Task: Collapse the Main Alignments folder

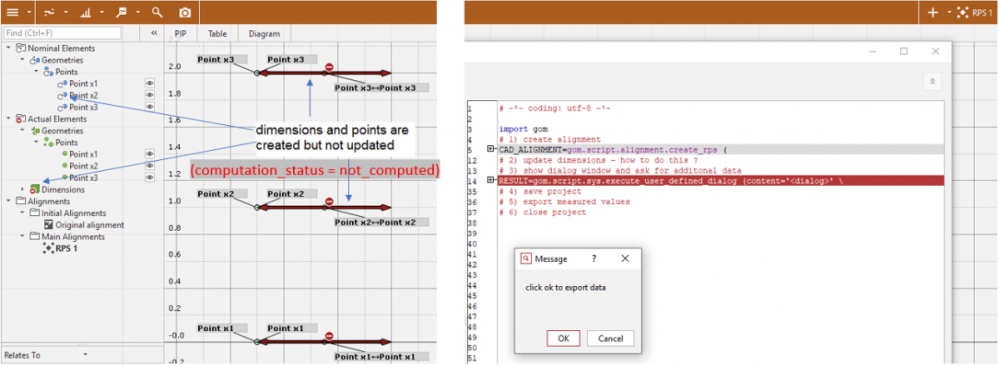Action: (22, 237)
